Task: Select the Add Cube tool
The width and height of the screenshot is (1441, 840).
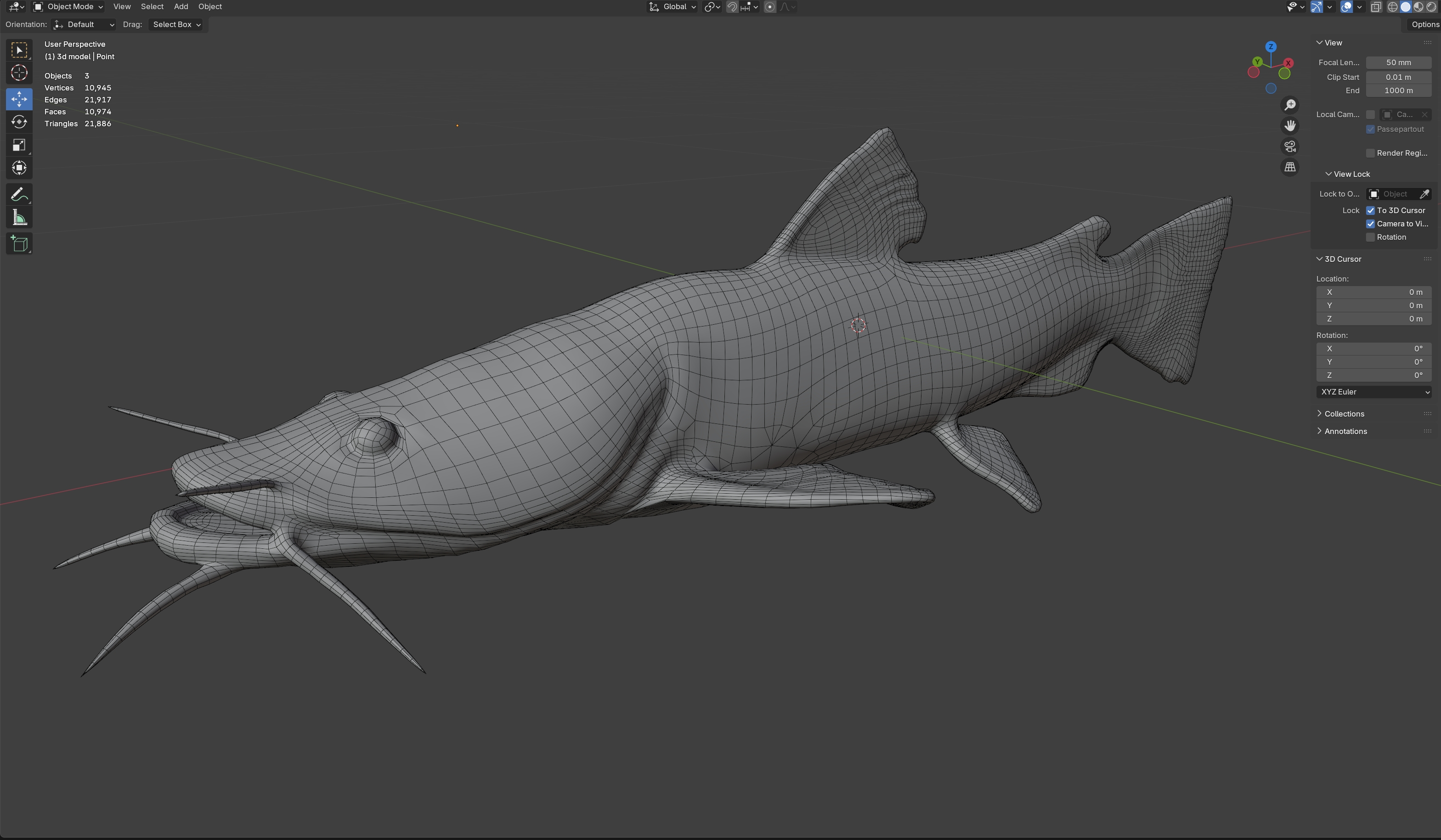Action: click(x=19, y=244)
